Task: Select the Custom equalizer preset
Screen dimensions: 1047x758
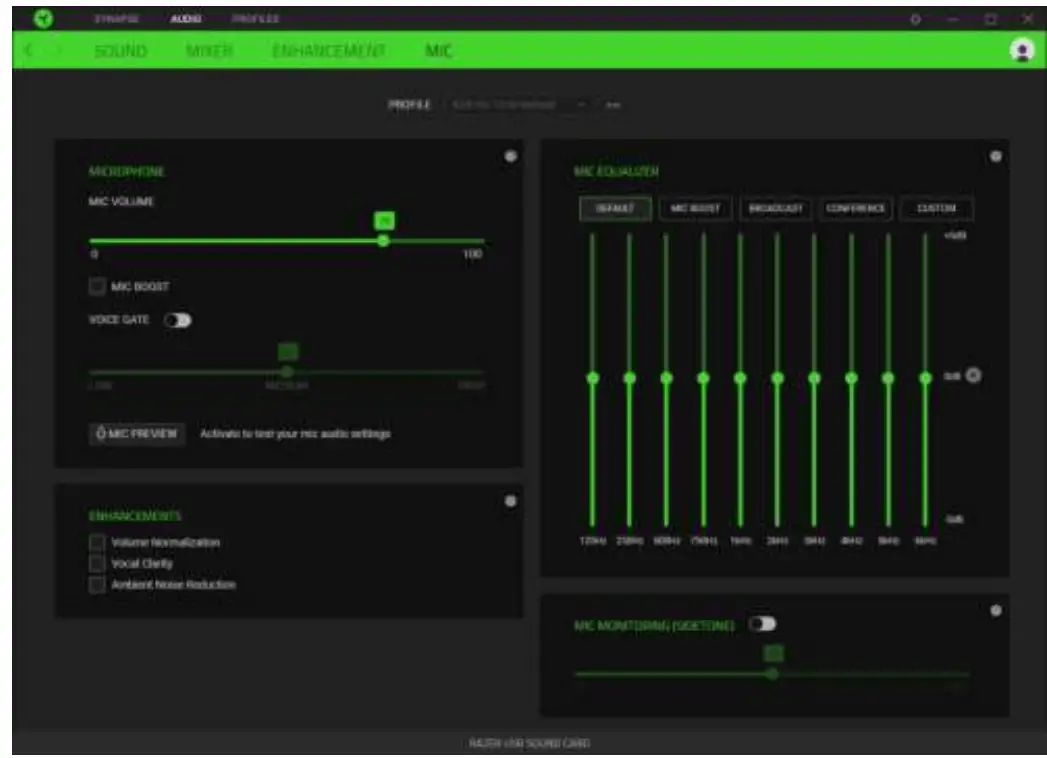Action: 936,208
